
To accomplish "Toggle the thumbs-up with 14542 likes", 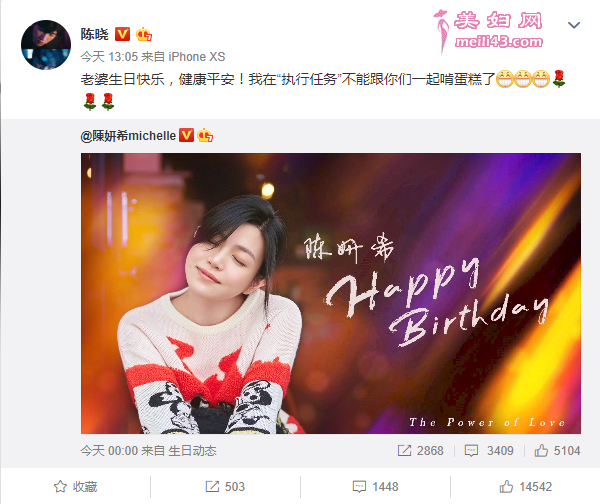I will point(525,486).
